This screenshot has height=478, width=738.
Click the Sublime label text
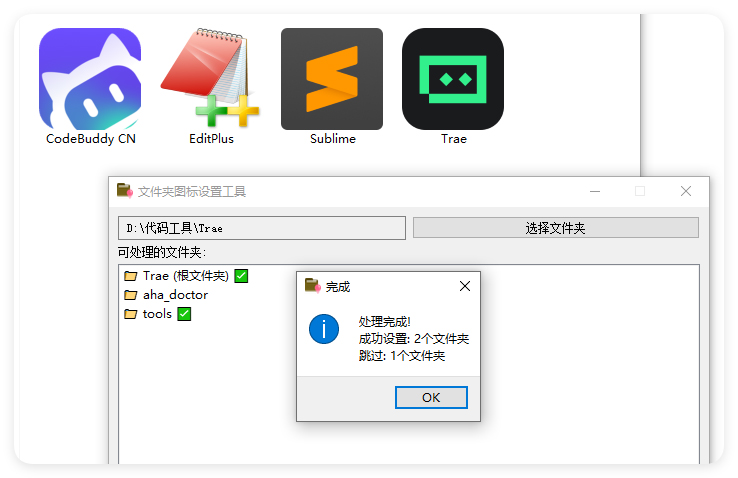tap(333, 139)
